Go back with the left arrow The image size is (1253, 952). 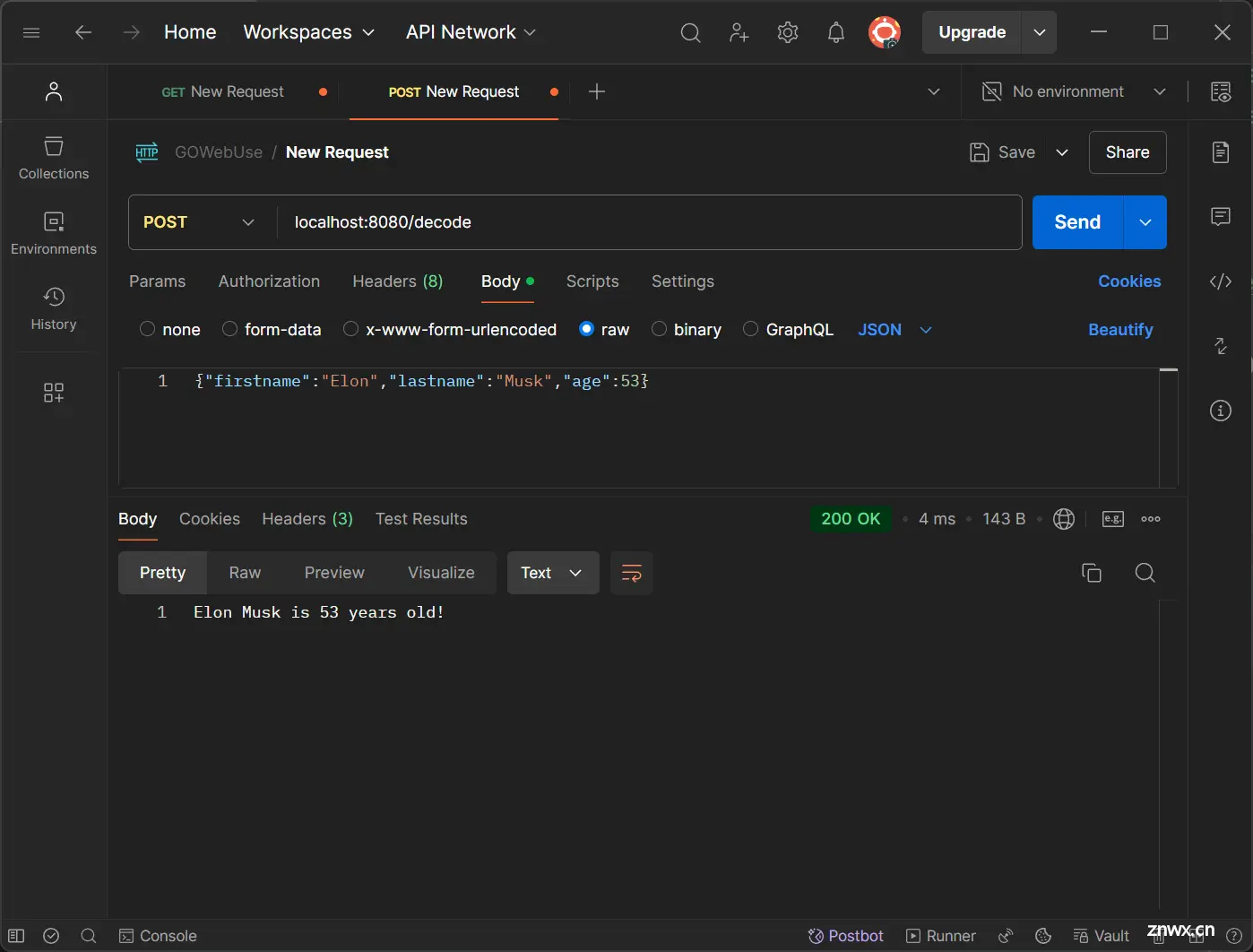pyautogui.click(x=83, y=32)
